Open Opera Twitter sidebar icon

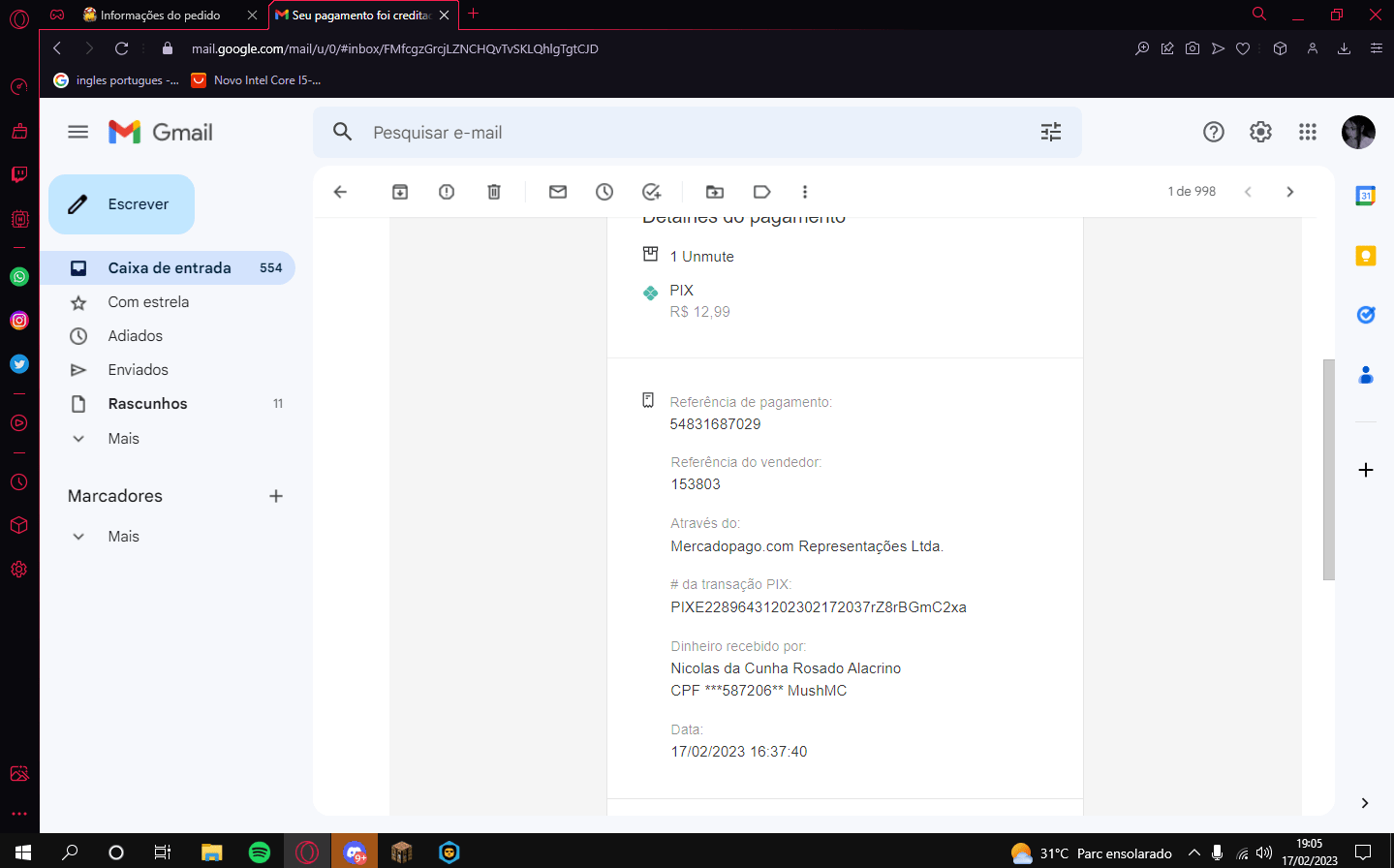(19, 364)
